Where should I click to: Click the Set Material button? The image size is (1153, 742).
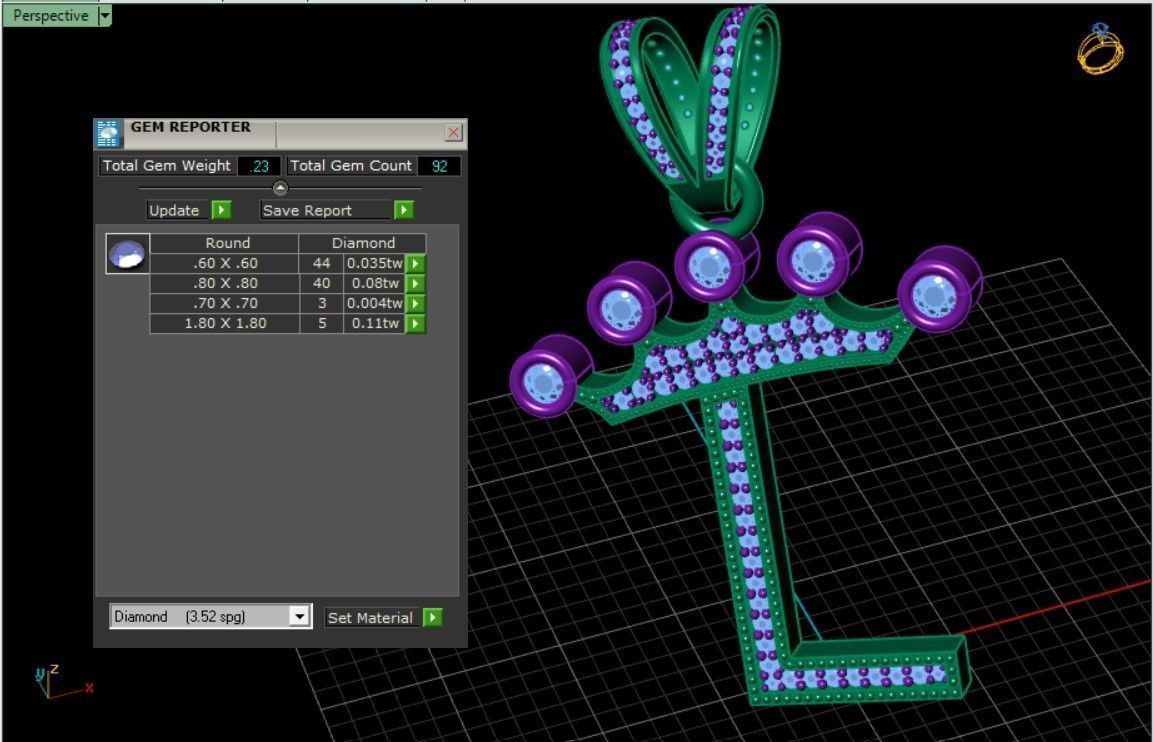coord(372,618)
